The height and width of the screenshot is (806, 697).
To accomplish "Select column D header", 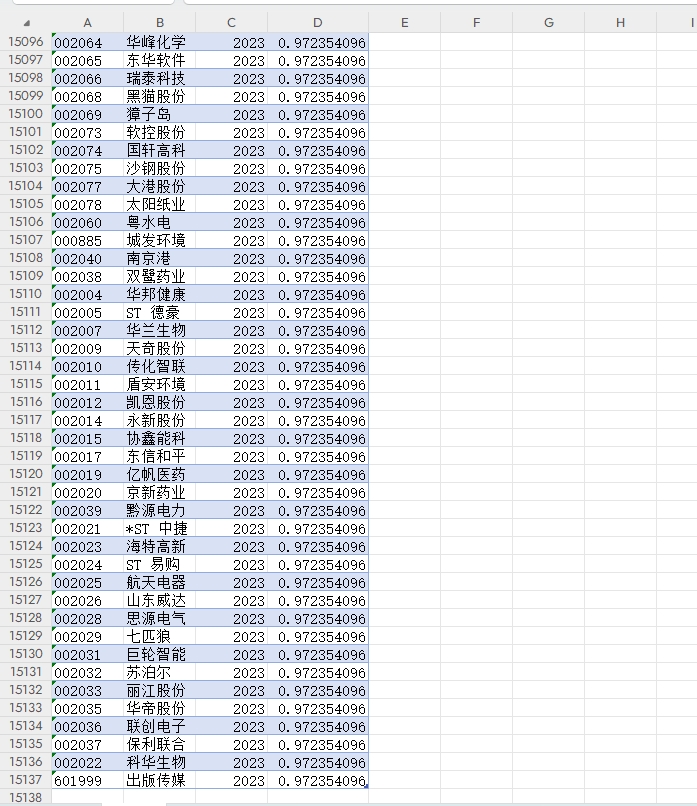I will (x=318, y=23).
